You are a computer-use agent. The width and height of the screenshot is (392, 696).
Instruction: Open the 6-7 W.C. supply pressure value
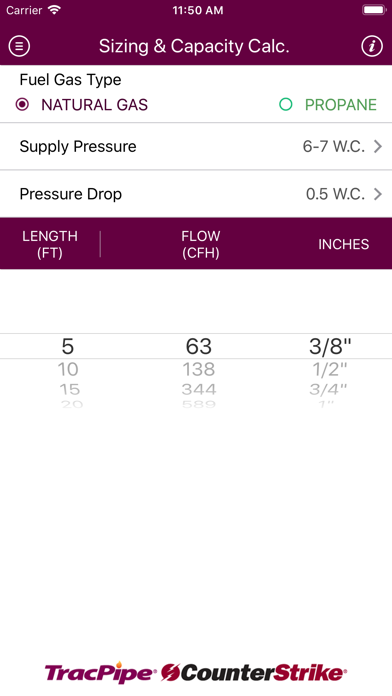333,146
